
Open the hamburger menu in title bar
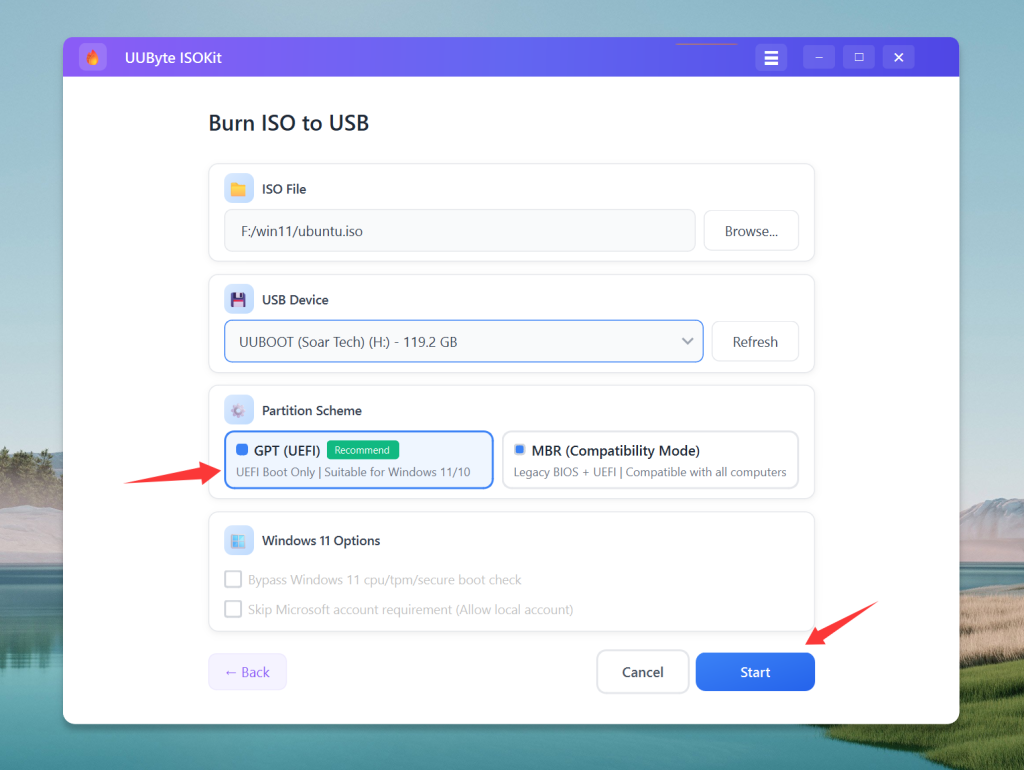click(x=771, y=58)
